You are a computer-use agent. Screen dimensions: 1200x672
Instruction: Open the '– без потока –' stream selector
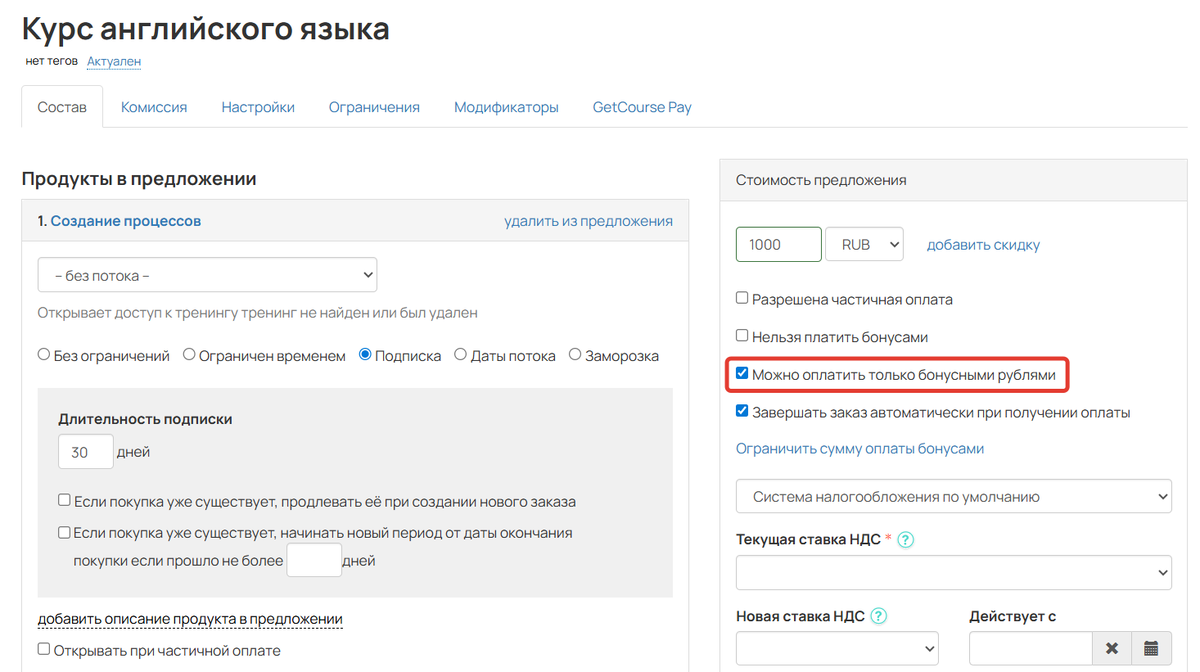click(207, 274)
